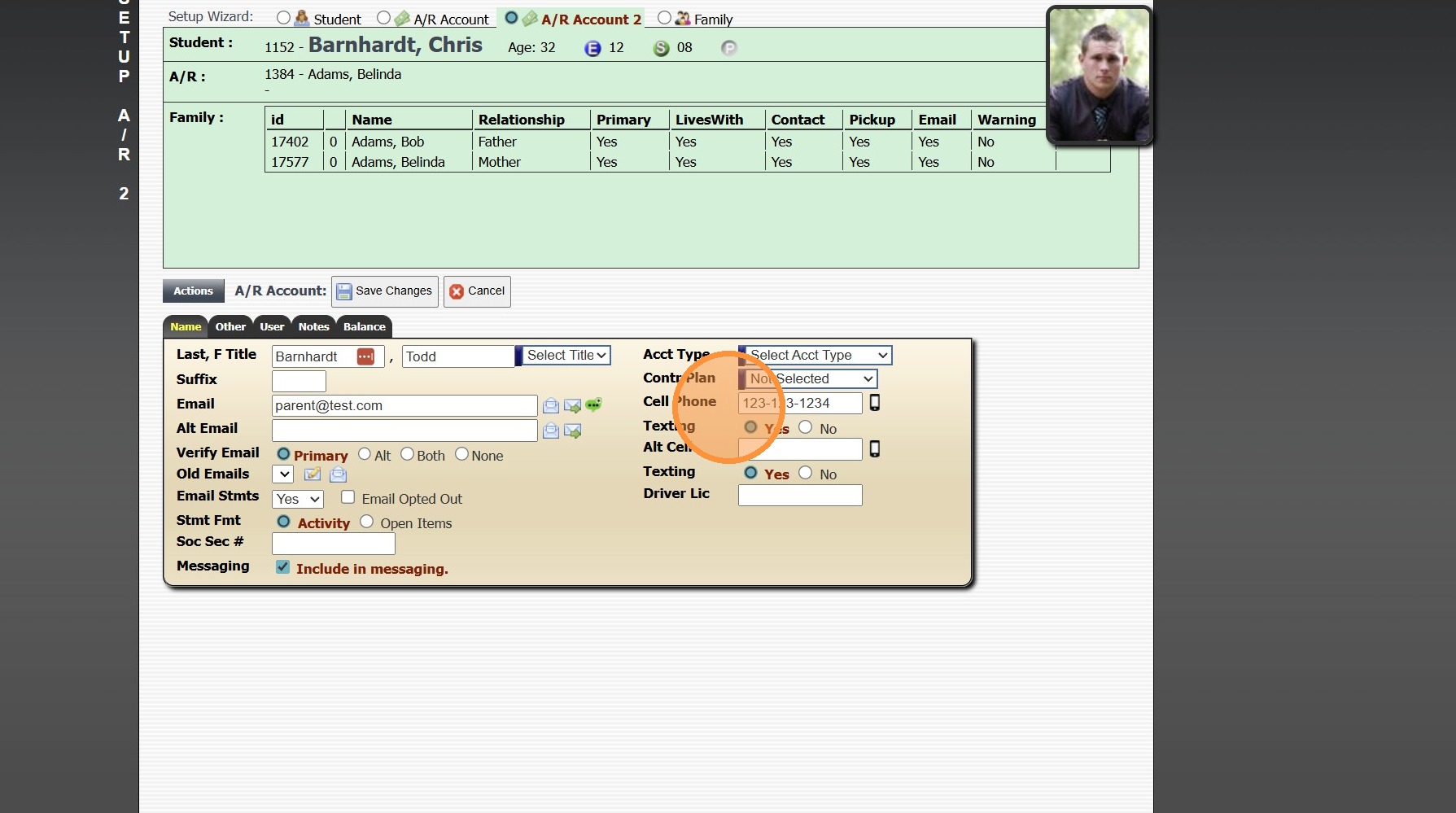Click the Family wizard people icon

[x=683, y=18]
